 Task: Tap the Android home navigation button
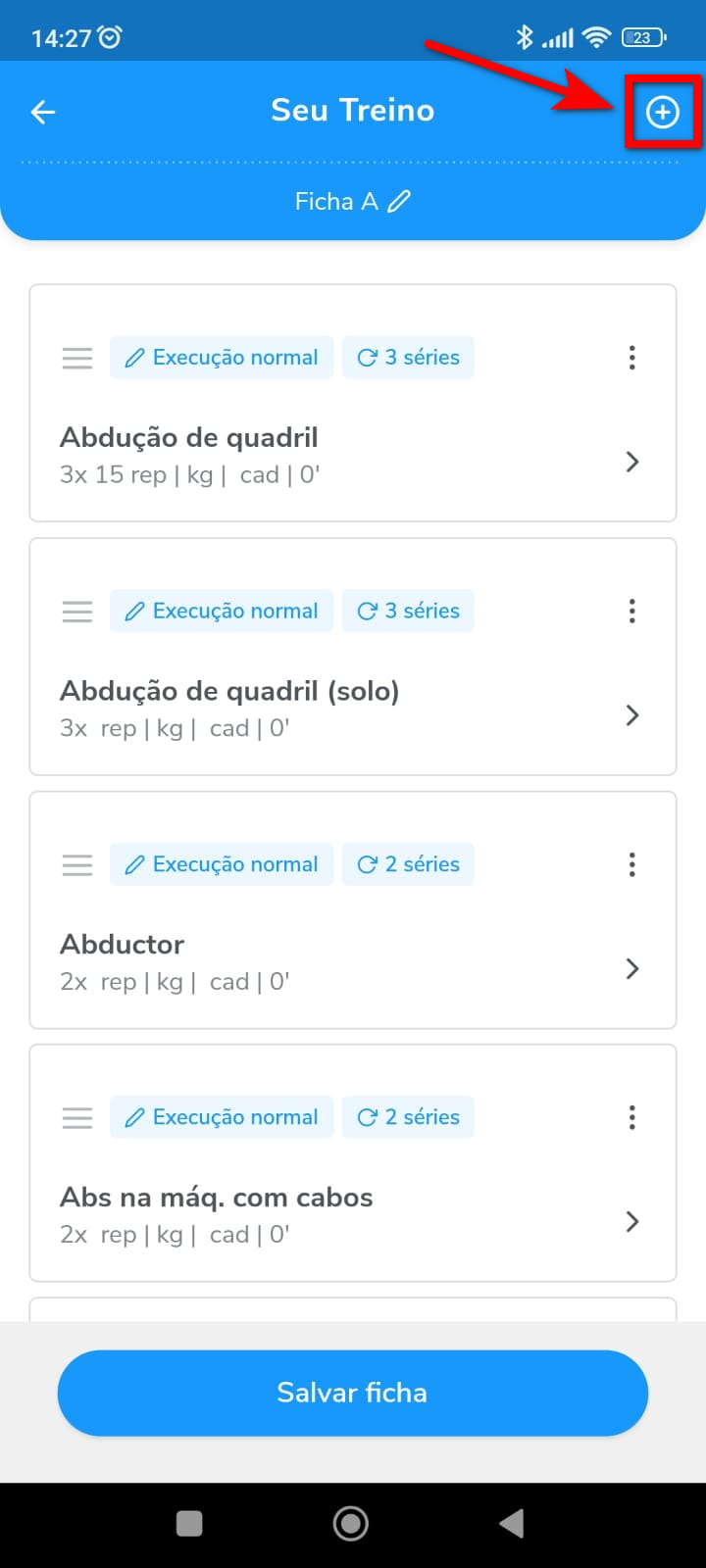[x=351, y=1523]
